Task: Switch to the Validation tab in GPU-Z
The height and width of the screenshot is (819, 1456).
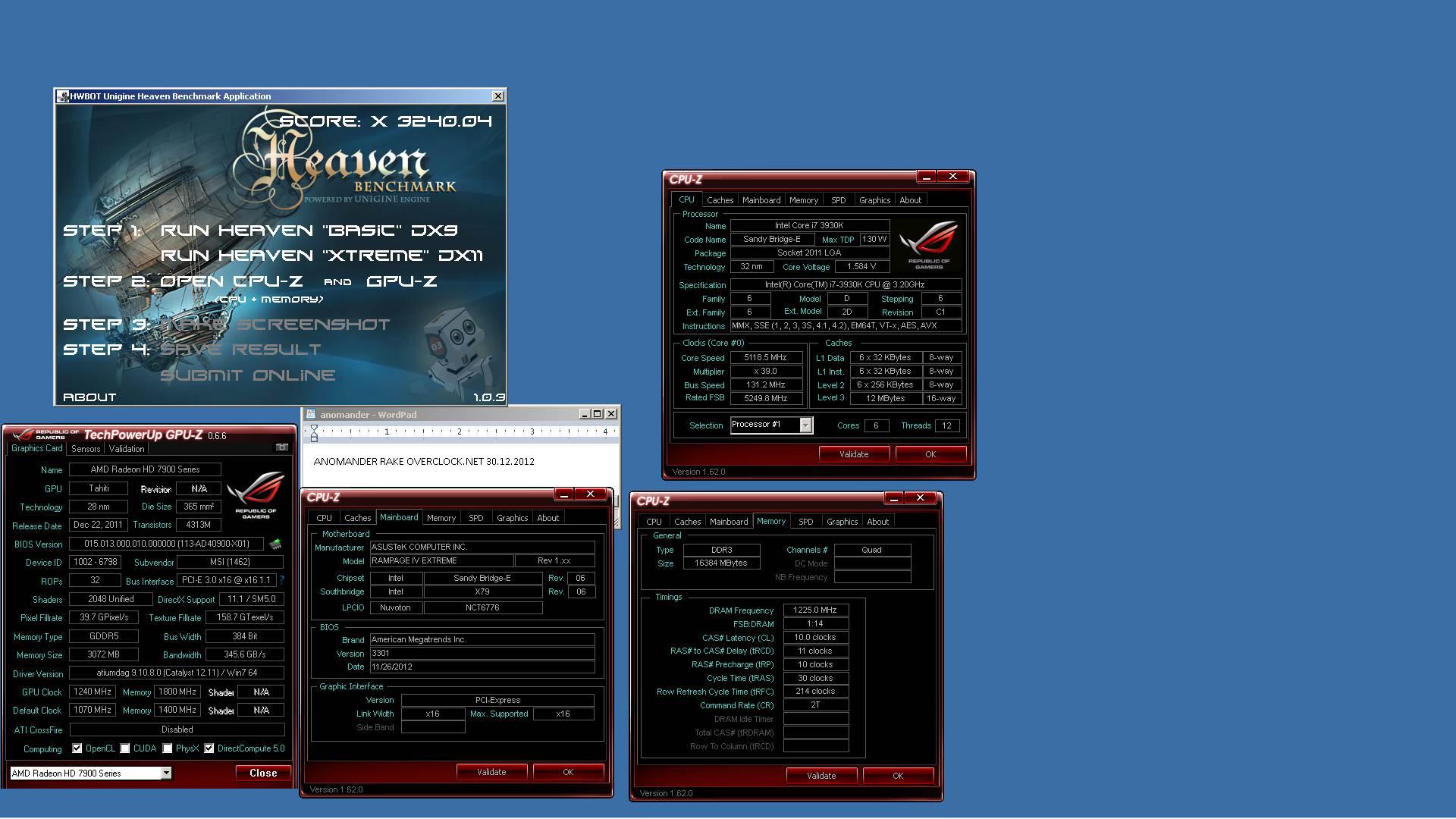Action: tap(127, 449)
